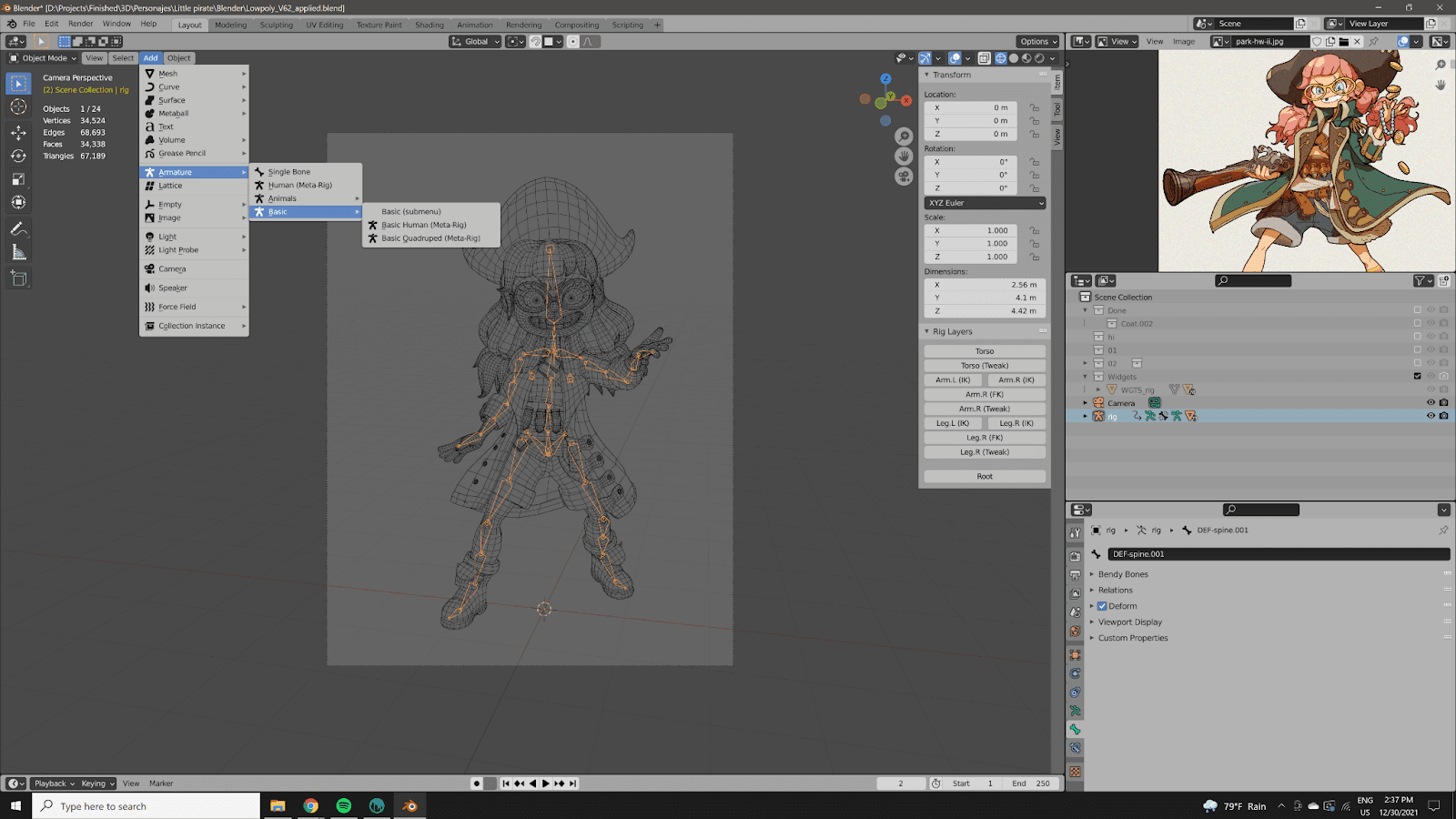Select the Cursor tool in left toolbar
Viewport: 1456px width, 819px height.
click(x=18, y=107)
